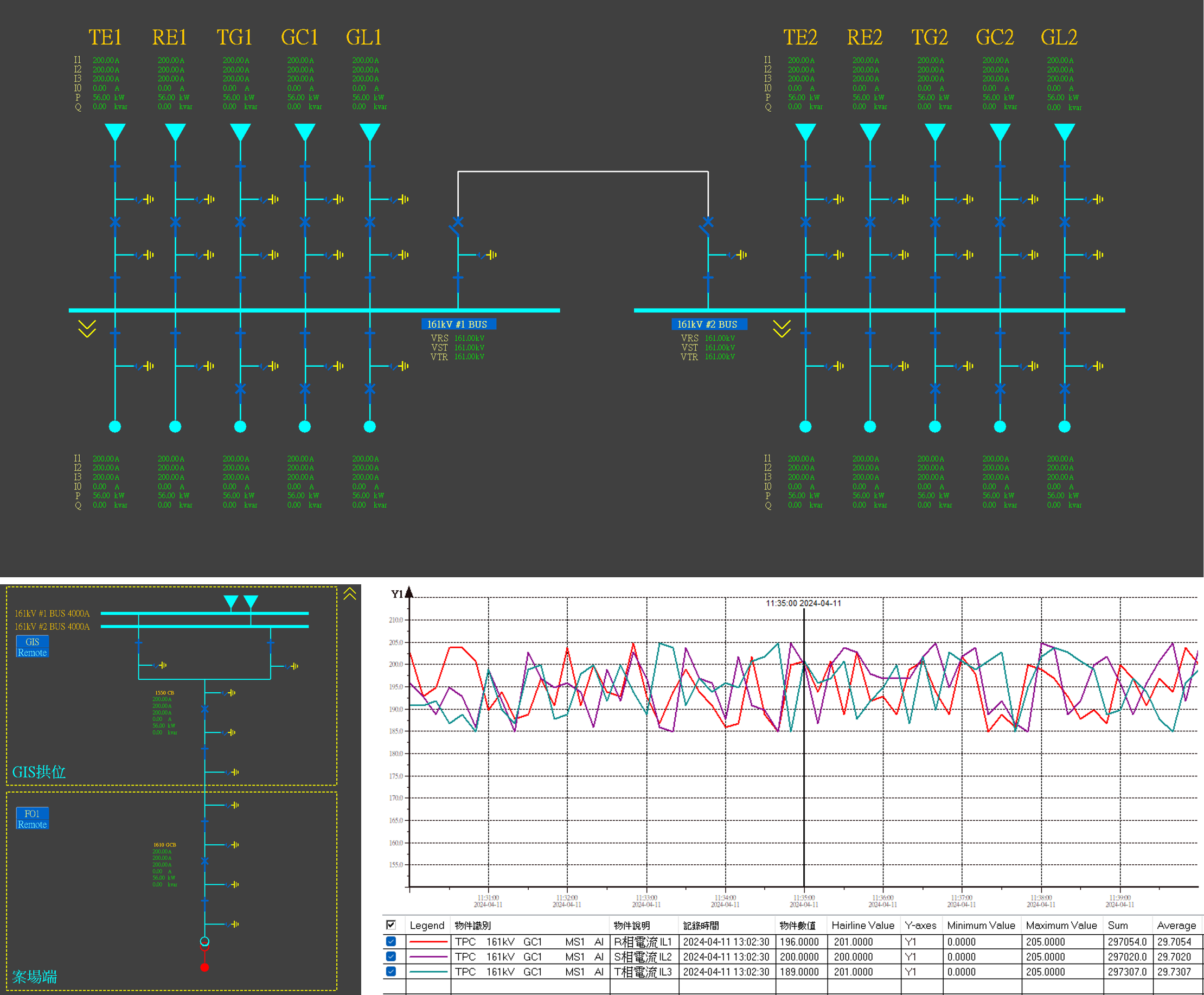Click the purple legend line for IL2
The image size is (1204, 995).
(x=428, y=956)
